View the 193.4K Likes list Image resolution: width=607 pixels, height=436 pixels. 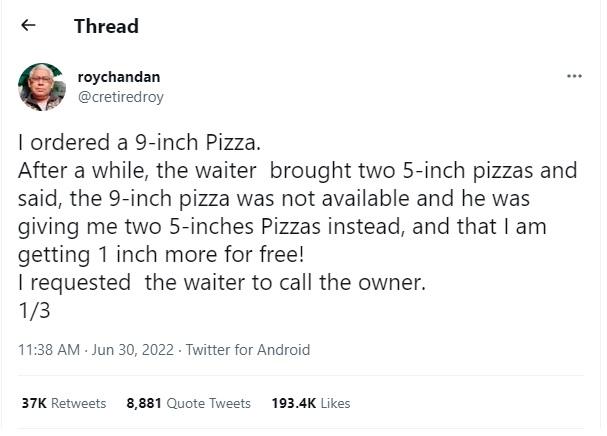(x=310, y=403)
